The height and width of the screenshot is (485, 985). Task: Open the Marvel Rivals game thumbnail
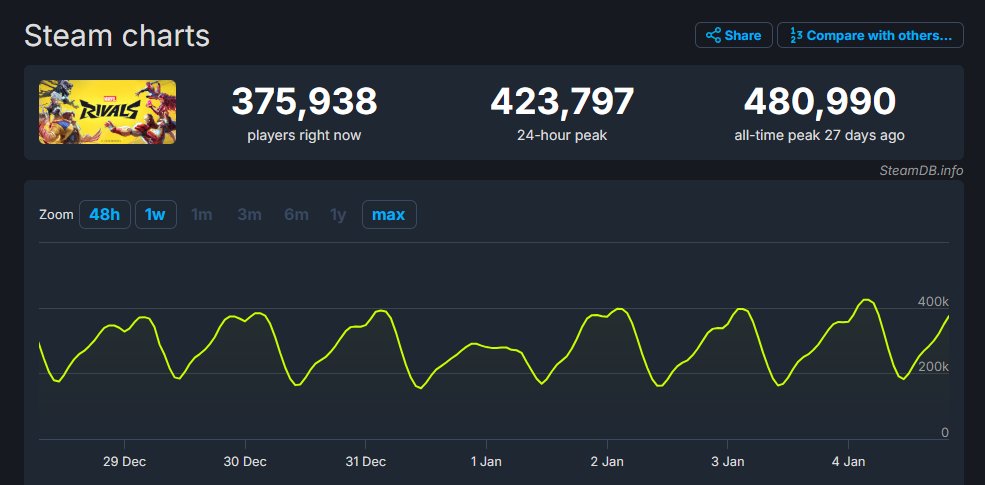pyautogui.click(x=107, y=112)
